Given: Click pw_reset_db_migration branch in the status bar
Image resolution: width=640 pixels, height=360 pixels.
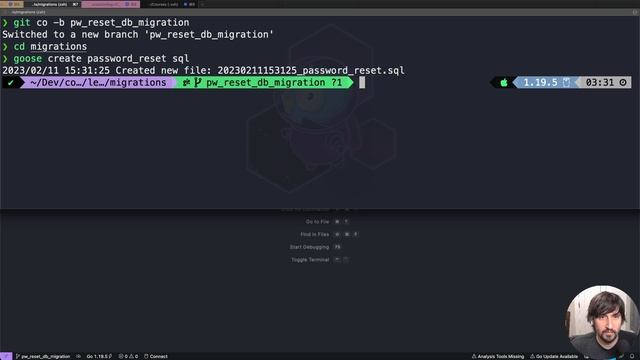Looking at the screenshot, I should click(x=43, y=356).
